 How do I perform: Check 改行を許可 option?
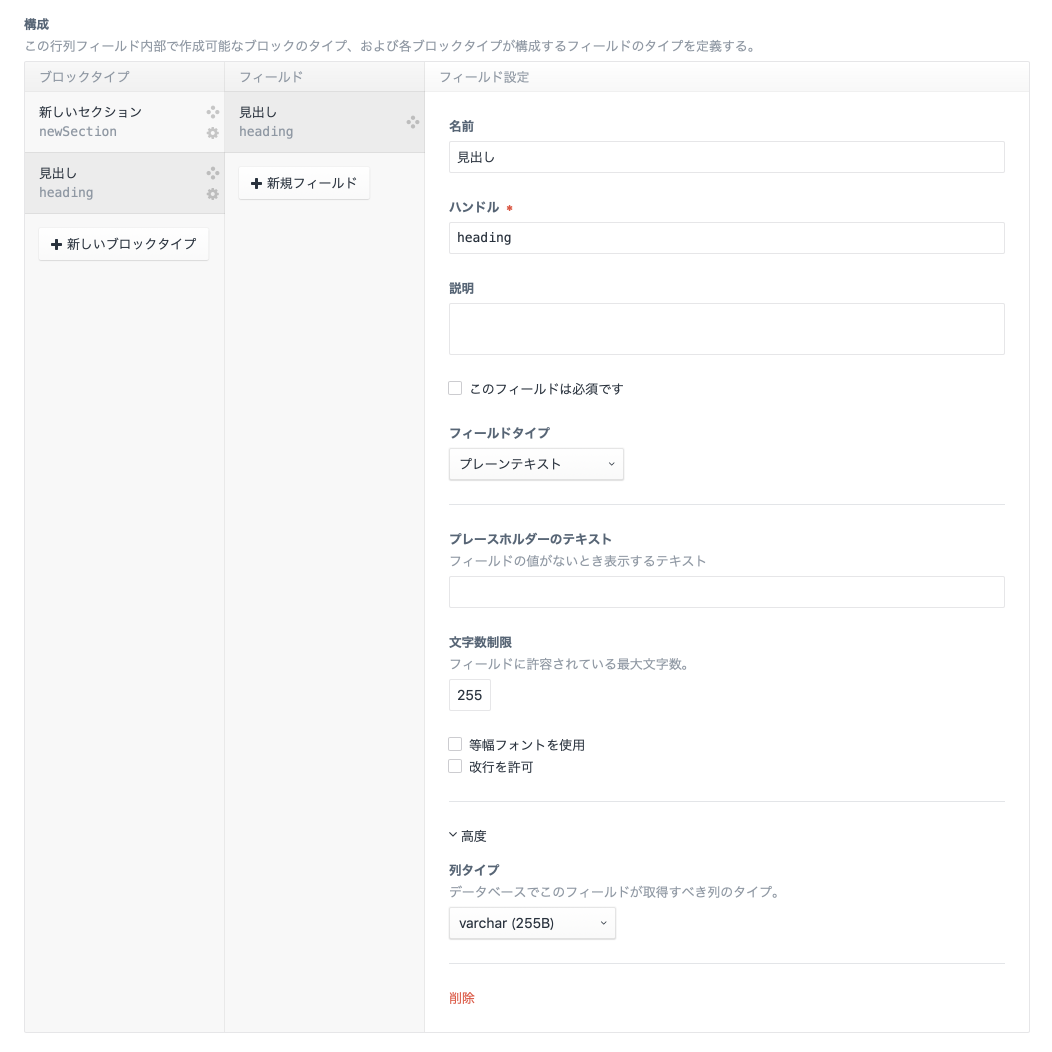[455, 766]
